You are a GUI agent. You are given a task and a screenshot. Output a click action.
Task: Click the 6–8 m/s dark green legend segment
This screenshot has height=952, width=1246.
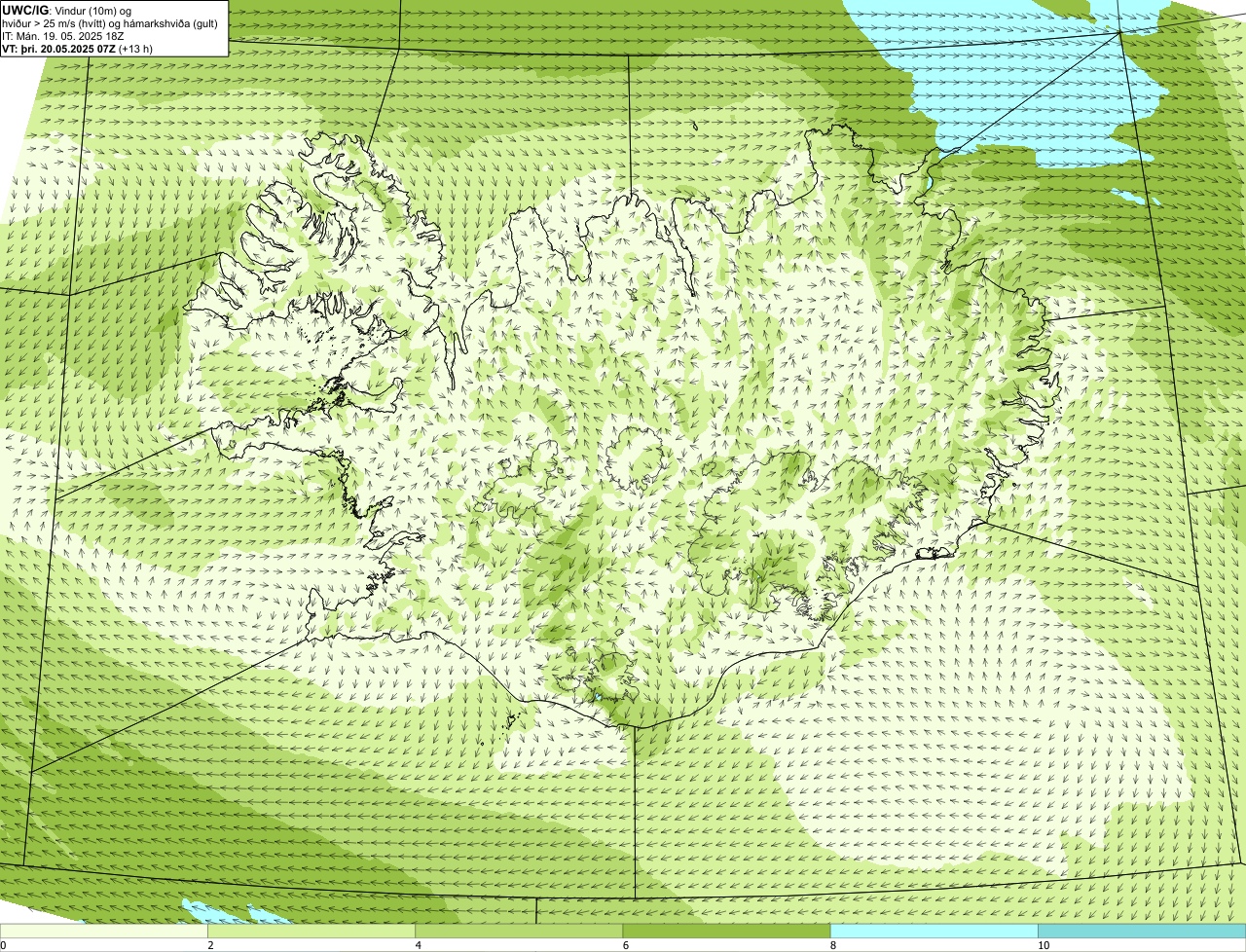726,932
